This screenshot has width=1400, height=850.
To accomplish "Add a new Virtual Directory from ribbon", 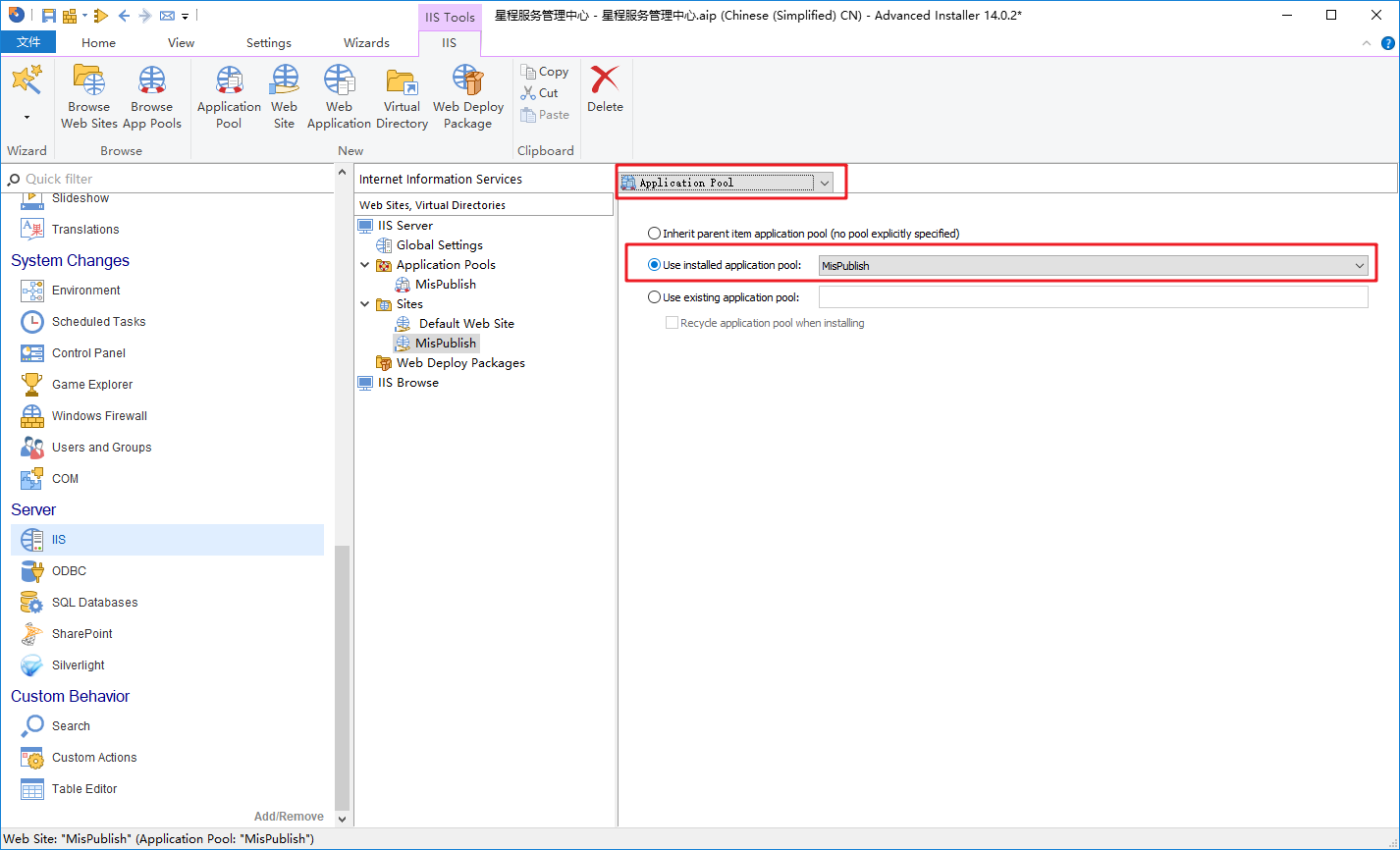I will click(402, 97).
